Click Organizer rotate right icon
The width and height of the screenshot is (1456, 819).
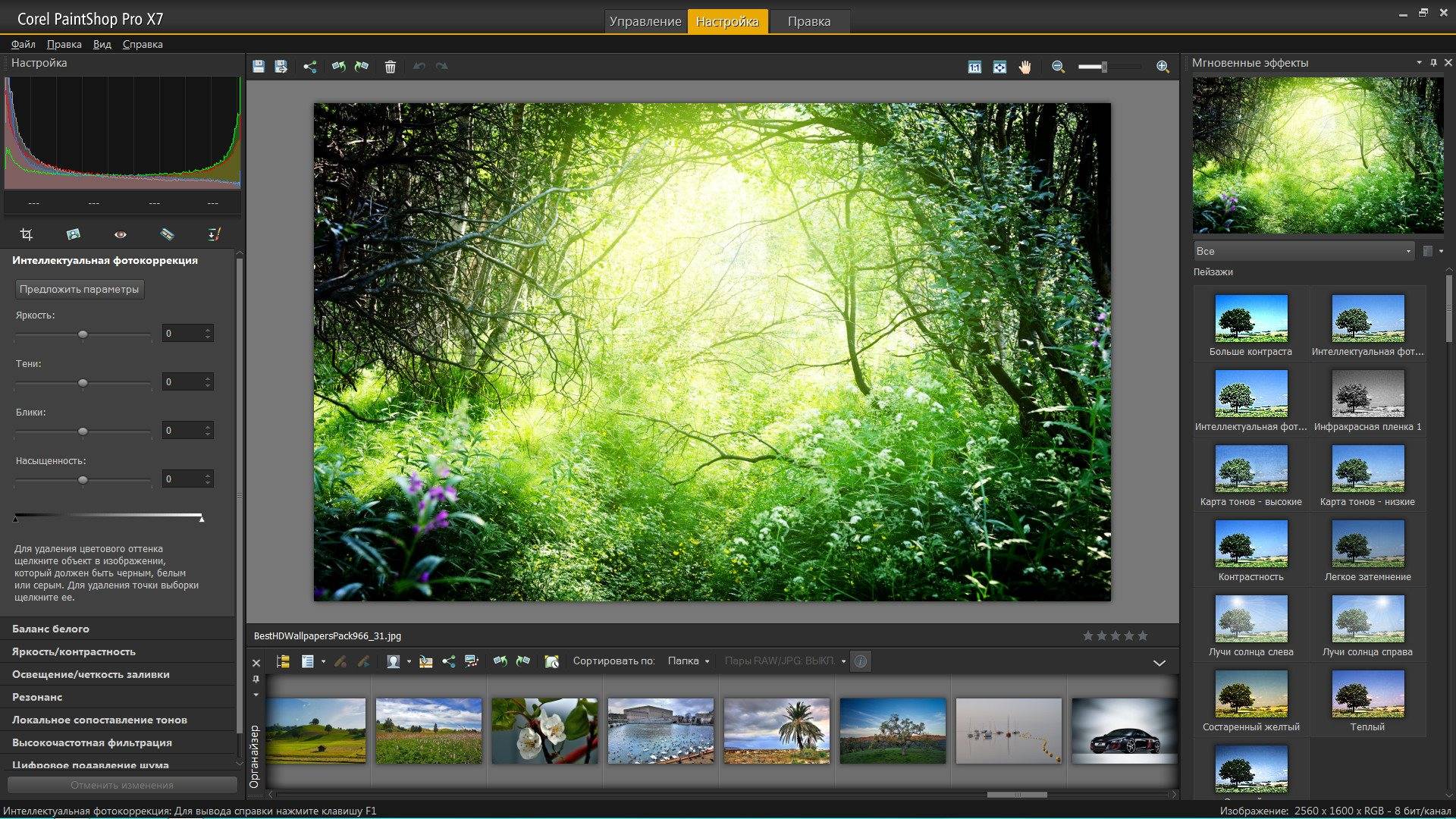tap(523, 661)
